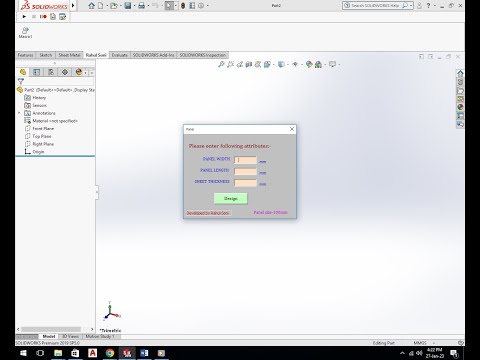Open SOLIDWORKS Resources home in task pane
480x360 pixels.
[460, 73]
